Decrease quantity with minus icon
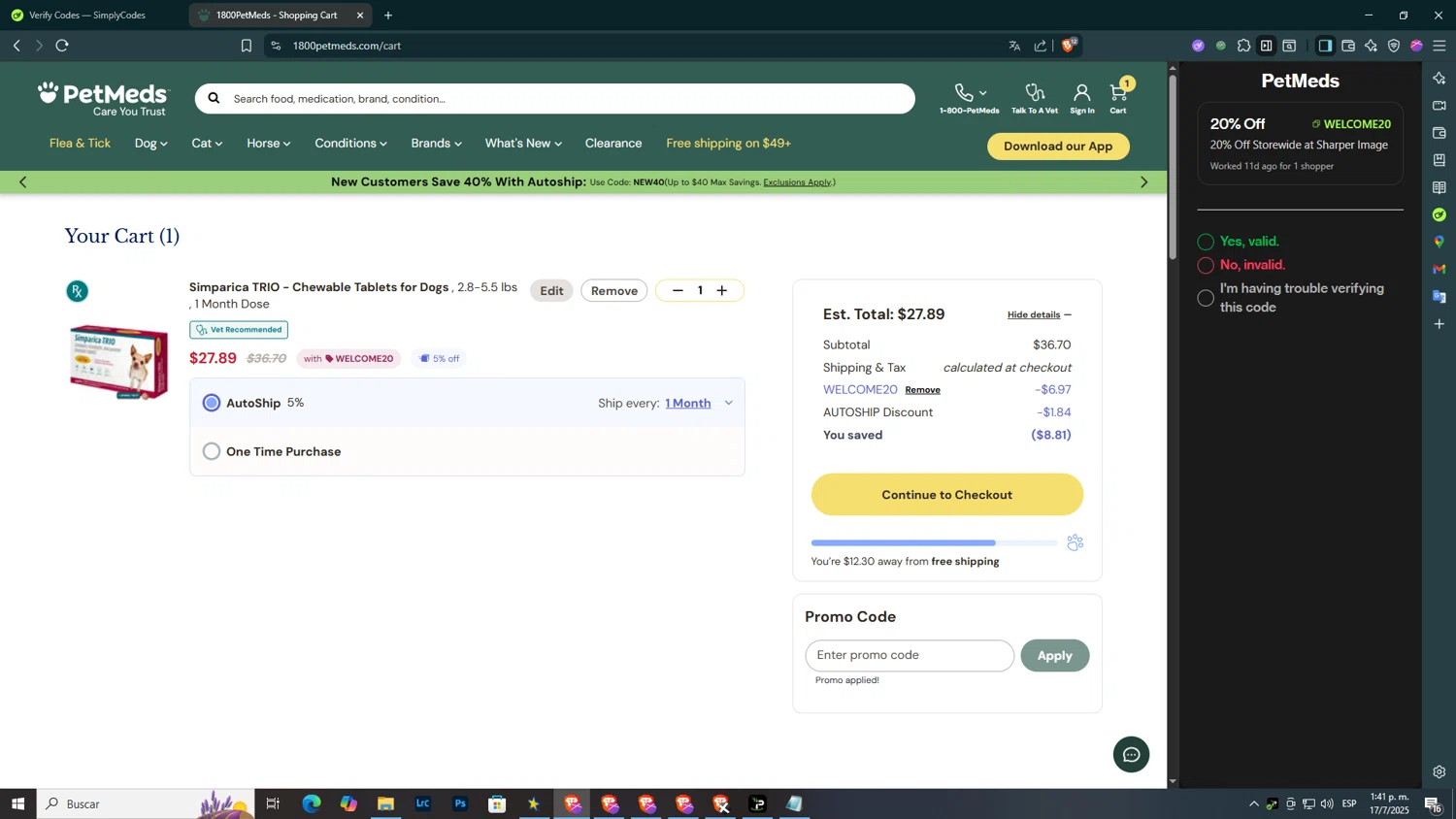This screenshot has width=1456, height=819. click(678, 291)
